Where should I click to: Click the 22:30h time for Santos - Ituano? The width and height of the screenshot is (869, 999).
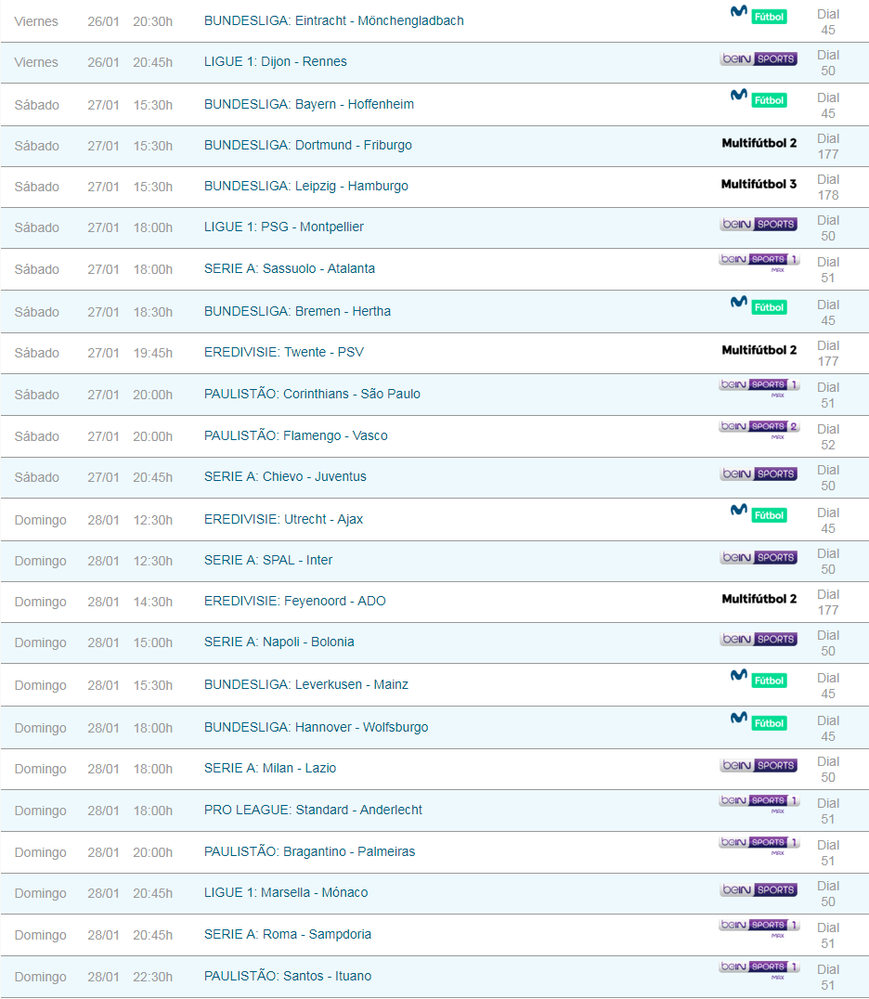pos(152,977)
